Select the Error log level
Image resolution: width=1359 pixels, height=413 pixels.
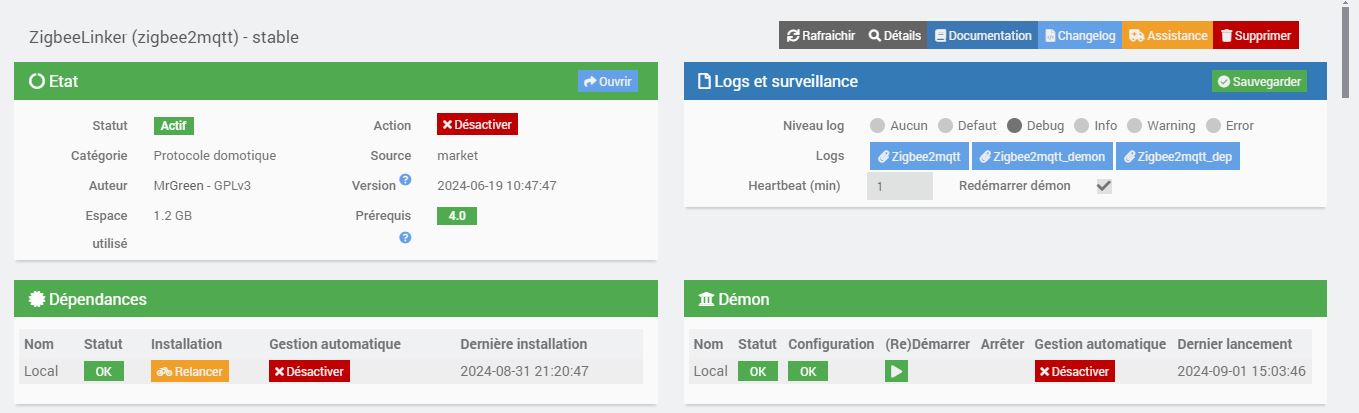tap(1214, 126)
